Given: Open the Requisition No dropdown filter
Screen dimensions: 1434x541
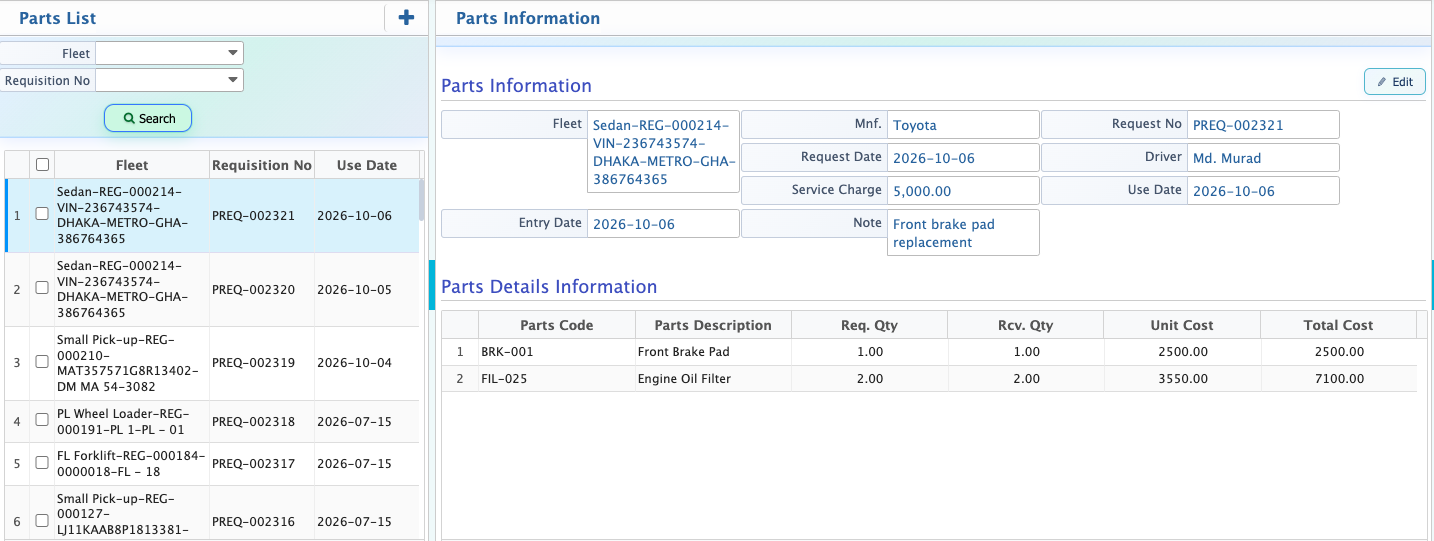Looking at the screenshot, I should (x=169, y=80).
